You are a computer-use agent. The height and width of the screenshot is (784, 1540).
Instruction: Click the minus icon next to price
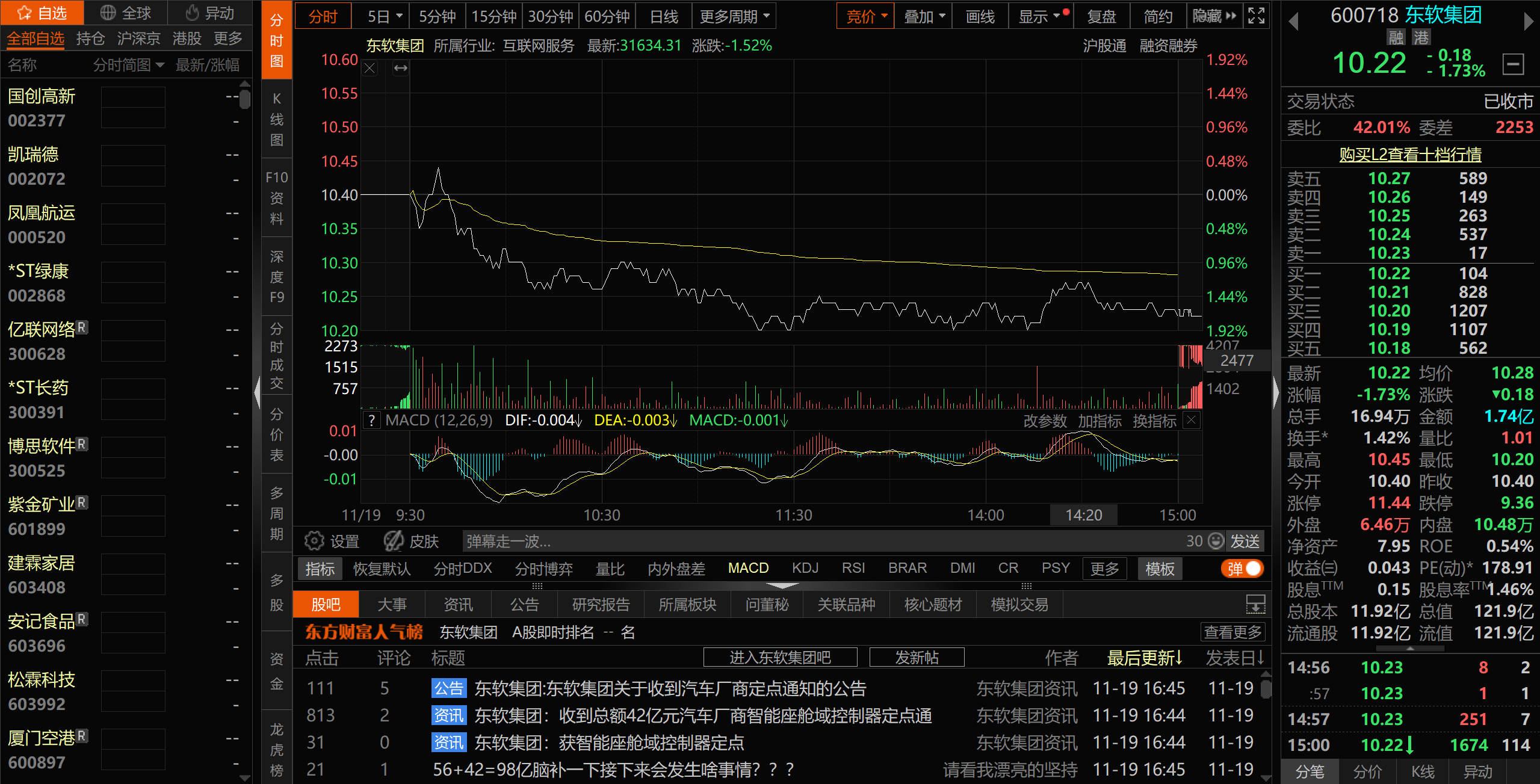point(1513,64)
